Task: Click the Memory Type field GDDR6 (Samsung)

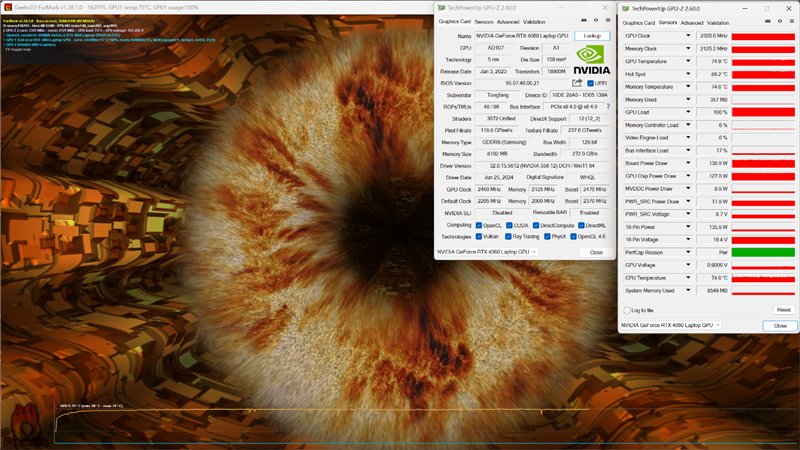Action: pos(504,142)
